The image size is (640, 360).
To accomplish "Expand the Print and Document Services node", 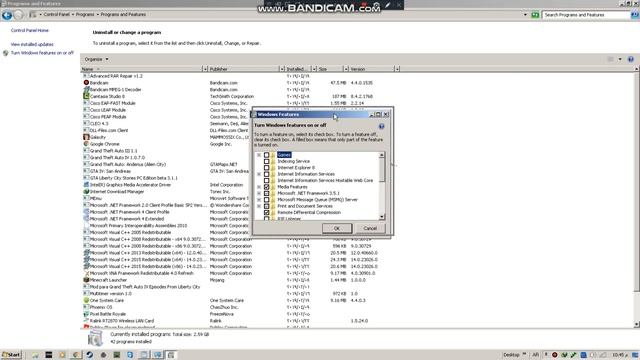I will click(259, 206).
